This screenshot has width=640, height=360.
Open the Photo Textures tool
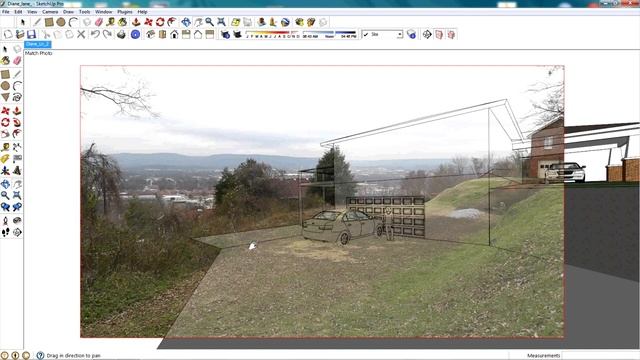273,22
